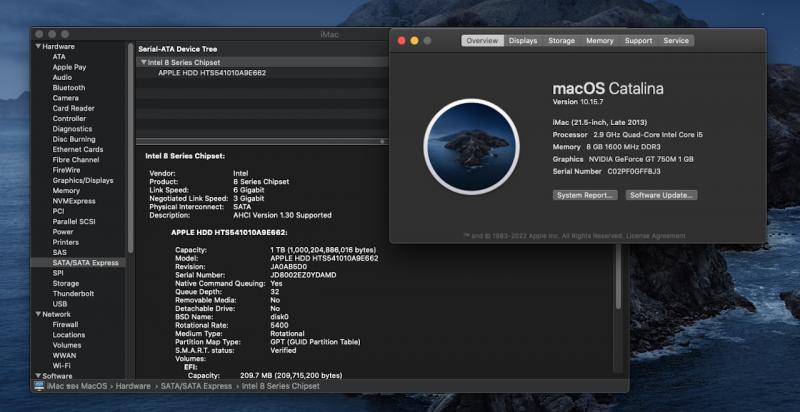The image size is (800, 412).
Task: Open Diagnostics section
Action: tap(72, 129)
